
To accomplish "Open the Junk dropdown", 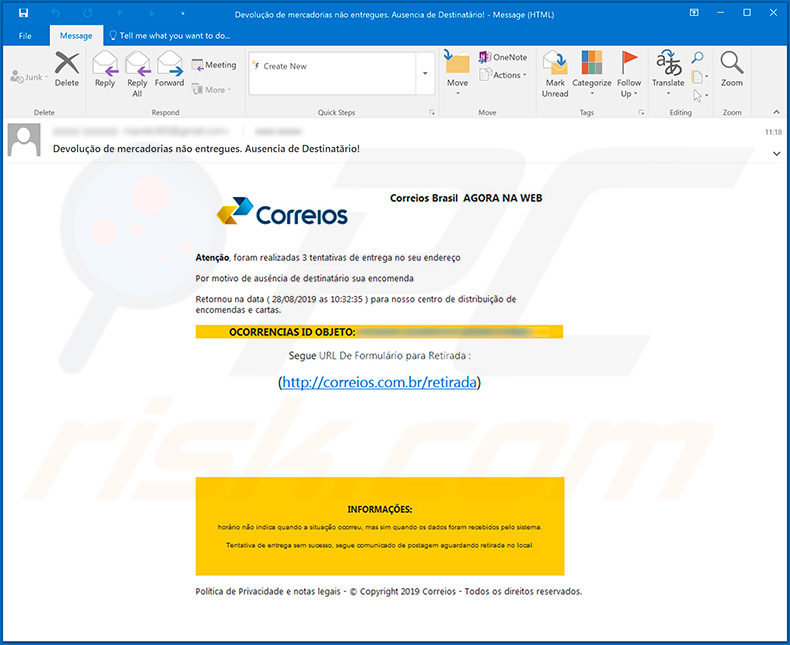I will pyautogui.click(x=29, y=77).
